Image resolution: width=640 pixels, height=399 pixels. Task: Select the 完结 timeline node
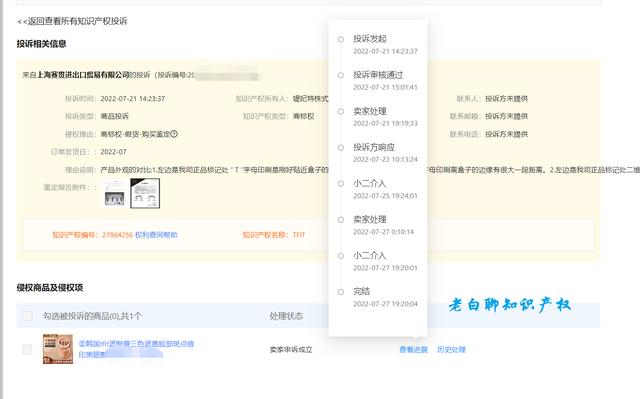pos(341,292)
